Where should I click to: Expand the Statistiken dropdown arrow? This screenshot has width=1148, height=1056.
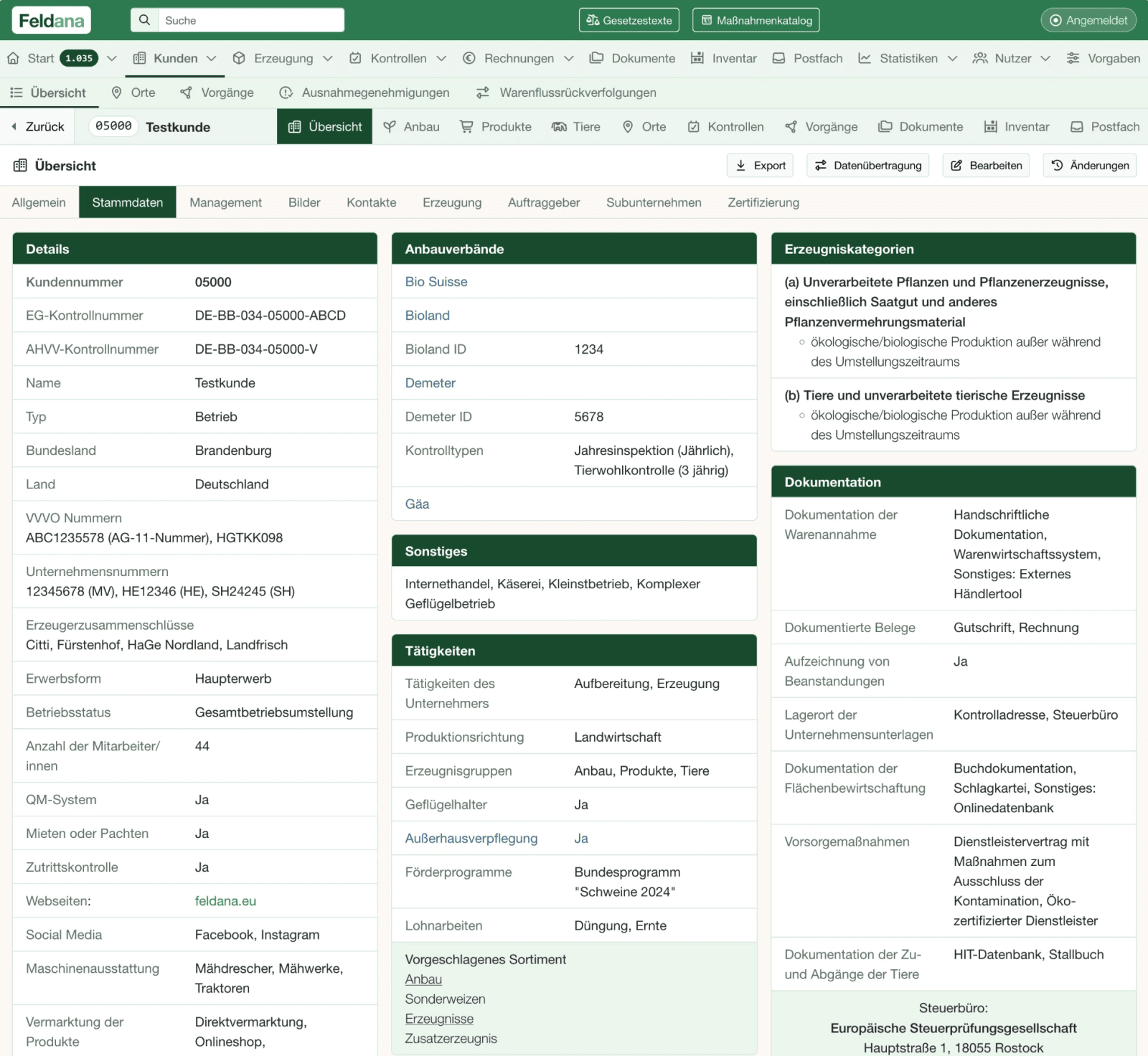[x=953, y=58]
